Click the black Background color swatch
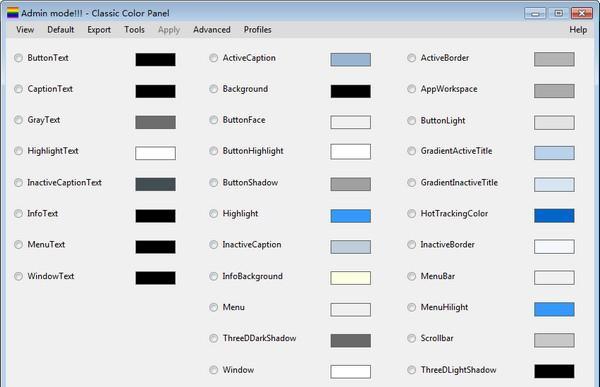The width and height of the screenshot is (600, 387). tap(351, 91)
